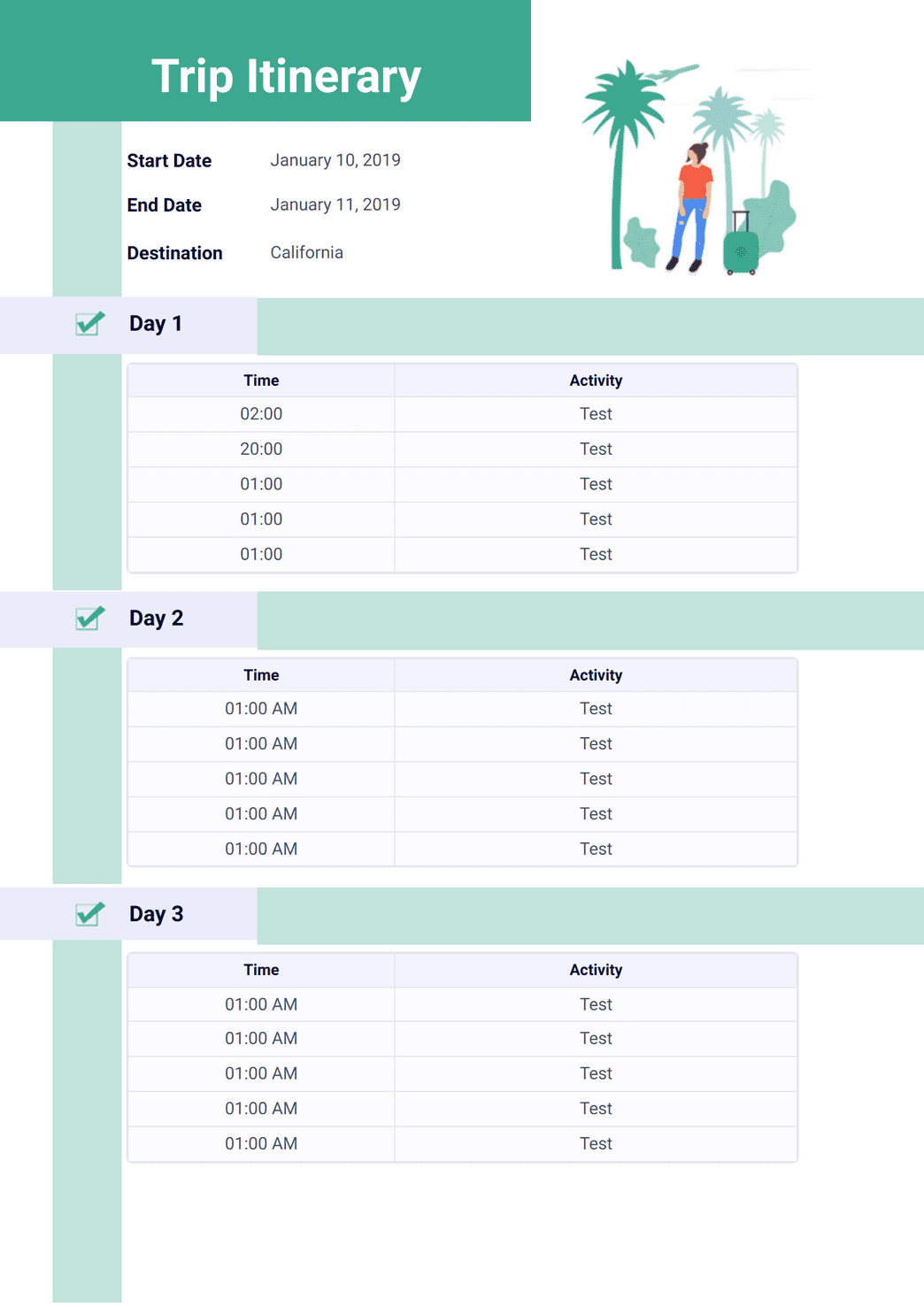924x1307 pixels.
Task: Click the checkmark beside Day 3
Action: click(x=89, y=914)
